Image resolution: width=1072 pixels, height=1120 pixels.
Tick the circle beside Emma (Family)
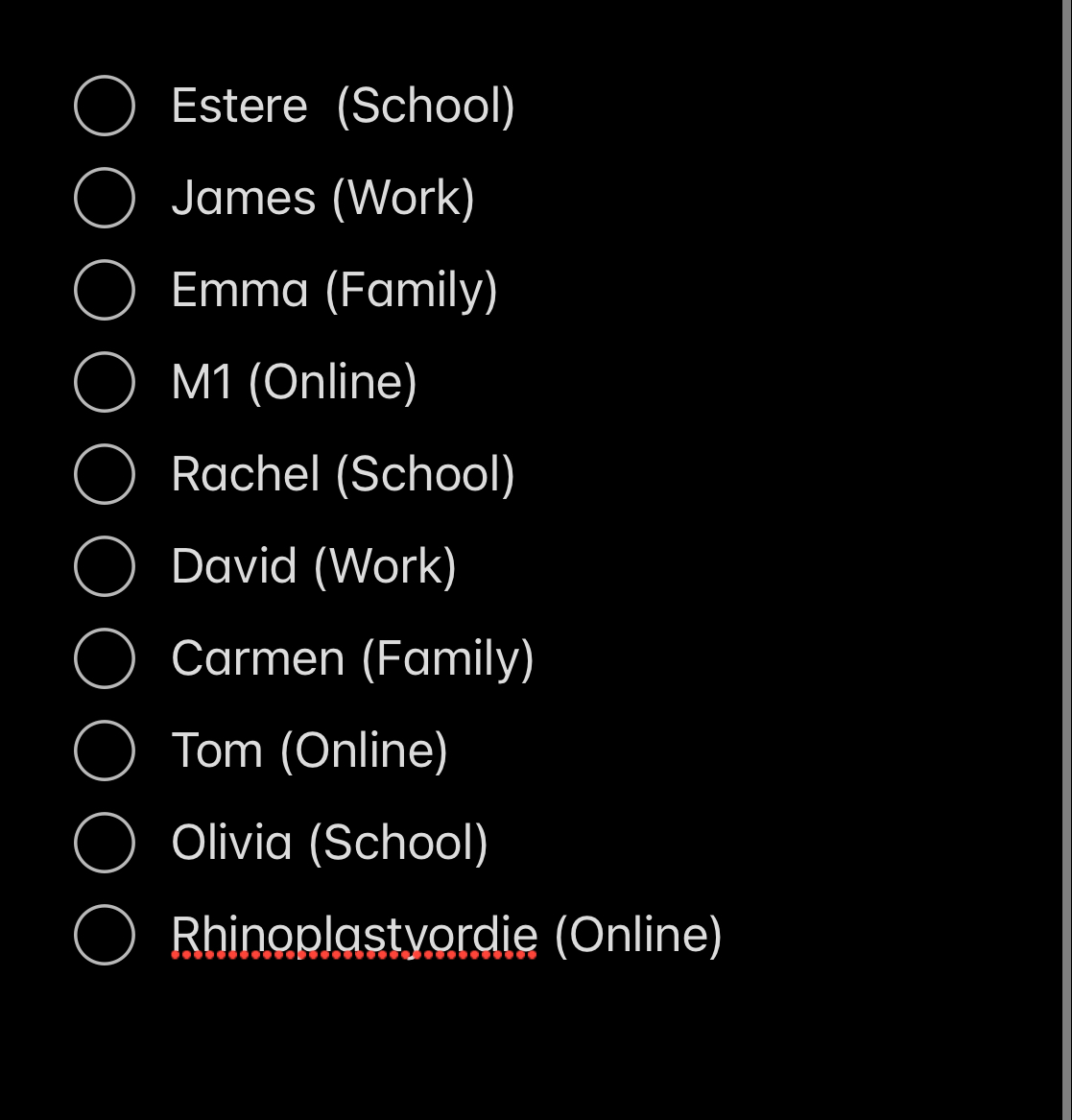click(x=105, y=290)
